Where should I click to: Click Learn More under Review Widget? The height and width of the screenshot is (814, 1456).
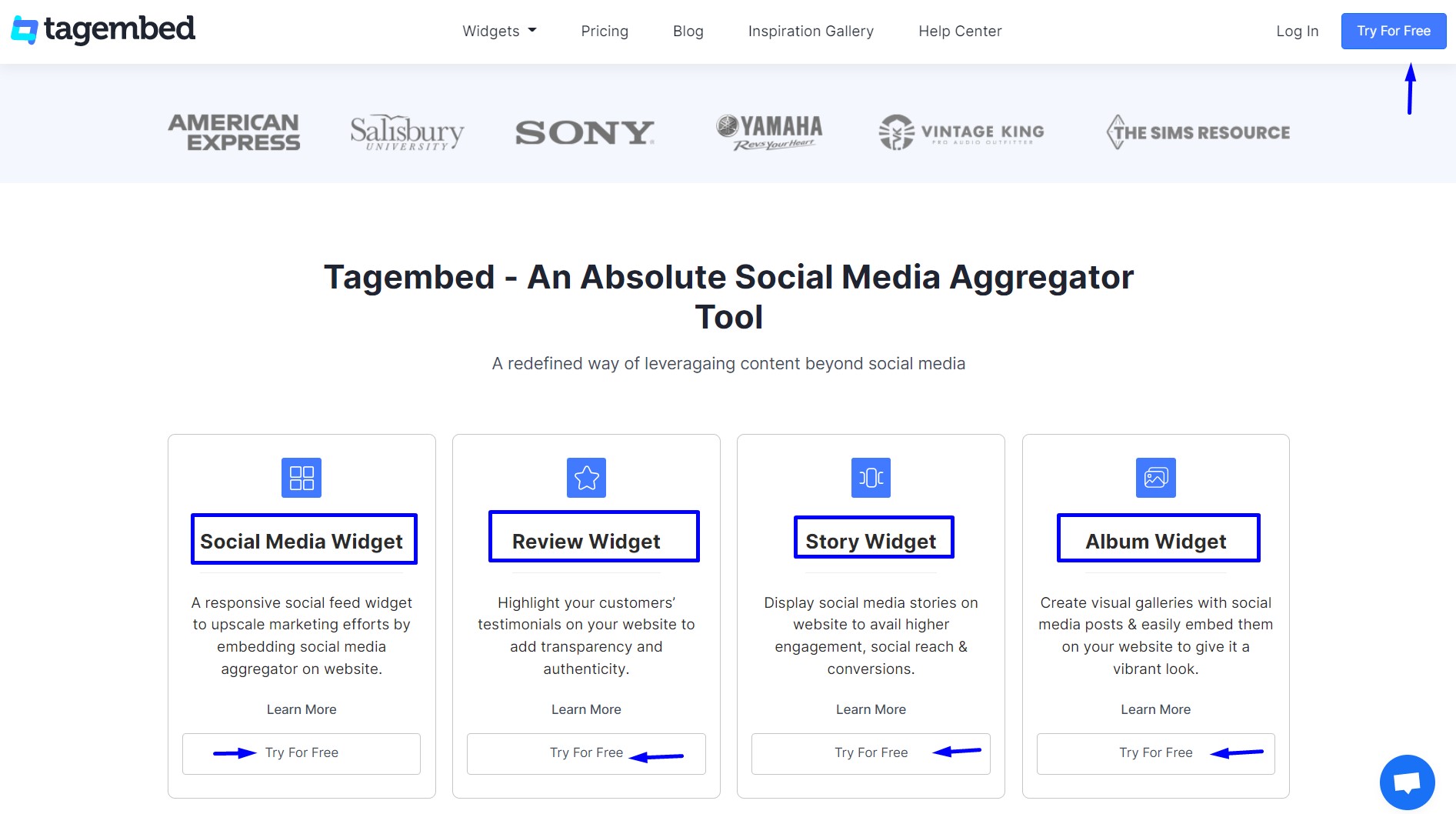point(586,709)
